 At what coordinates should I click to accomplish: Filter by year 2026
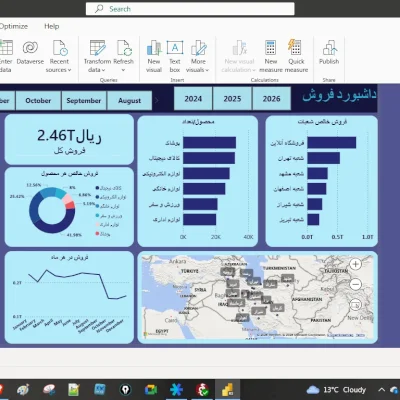coord(271,99)
